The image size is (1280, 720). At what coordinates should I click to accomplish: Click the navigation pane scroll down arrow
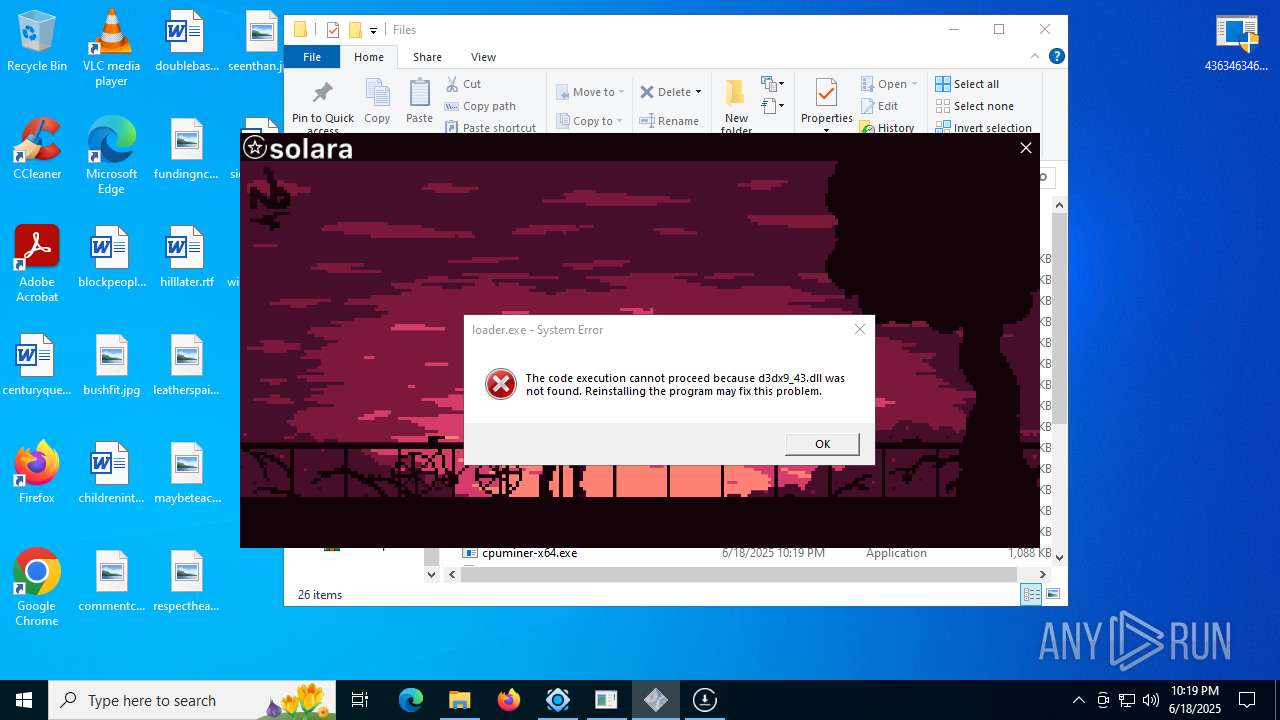[x=432, y=574]
